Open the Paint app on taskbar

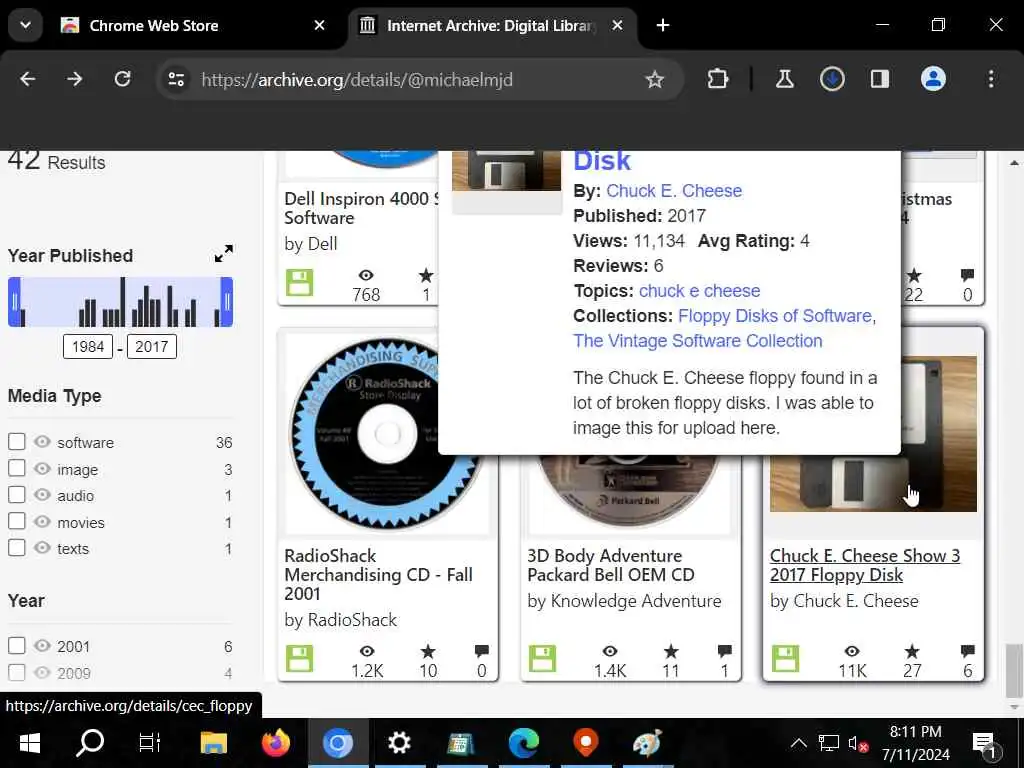coord(647,743)
